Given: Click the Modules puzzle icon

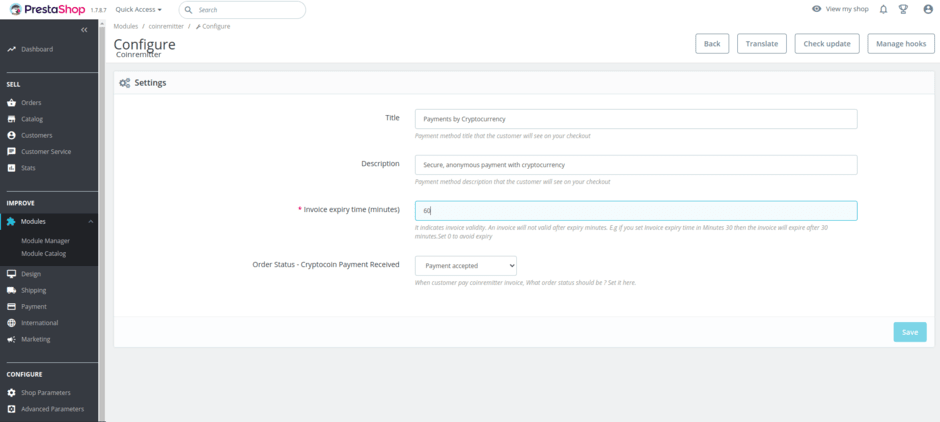Looking at the screenshot, I should [x=11, y=221].
